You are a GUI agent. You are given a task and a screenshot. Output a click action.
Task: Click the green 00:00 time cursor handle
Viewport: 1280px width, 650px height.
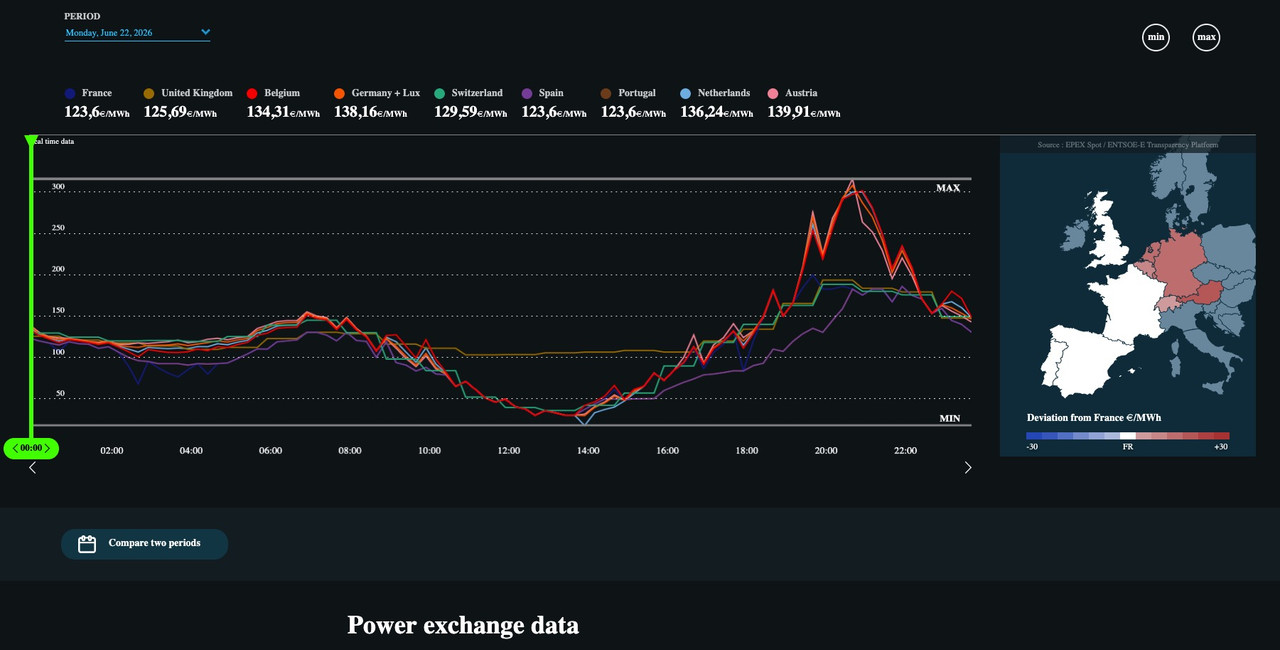(31, 448)
